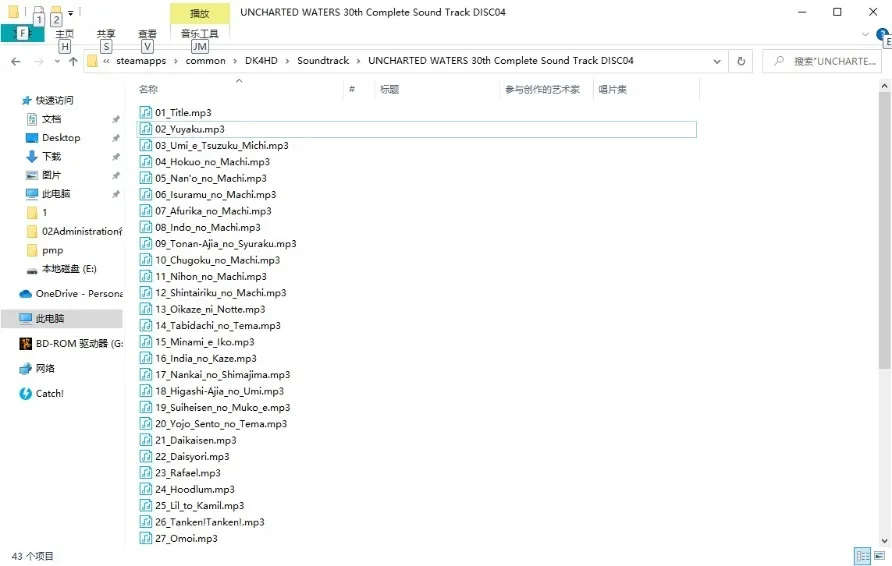
Task: Open the chevron after steamapps in breadcrumb
Action: [x=176, y=61]
